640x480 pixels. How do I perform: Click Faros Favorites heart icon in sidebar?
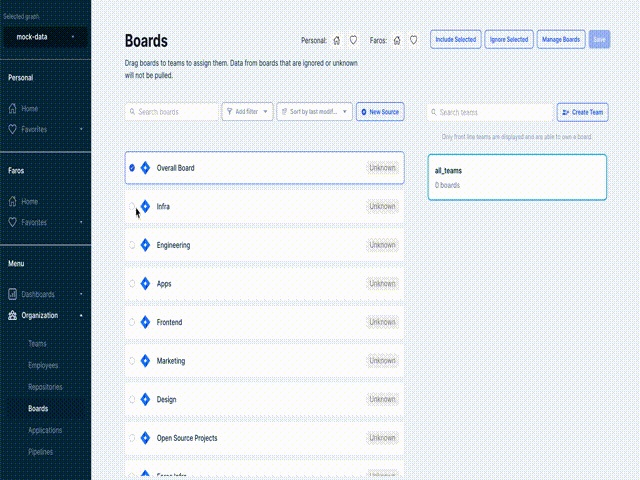[13, 222]
